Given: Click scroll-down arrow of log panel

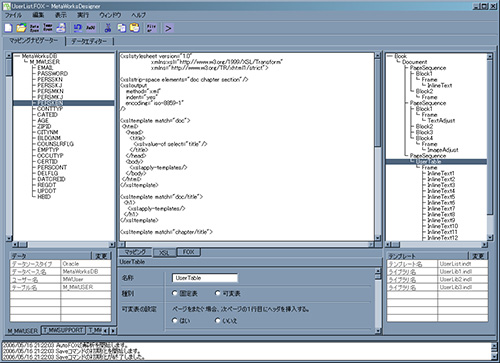Looking at the screenshot, I should pyautogui.click(x=495, y=356).
